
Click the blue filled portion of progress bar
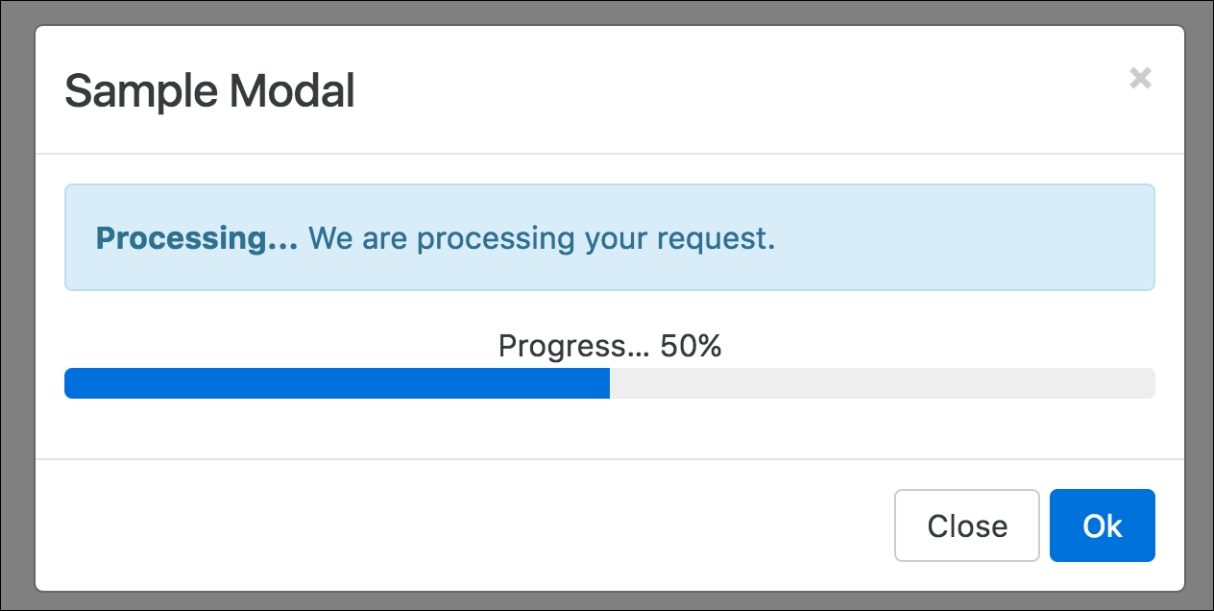tap(337, 384)
